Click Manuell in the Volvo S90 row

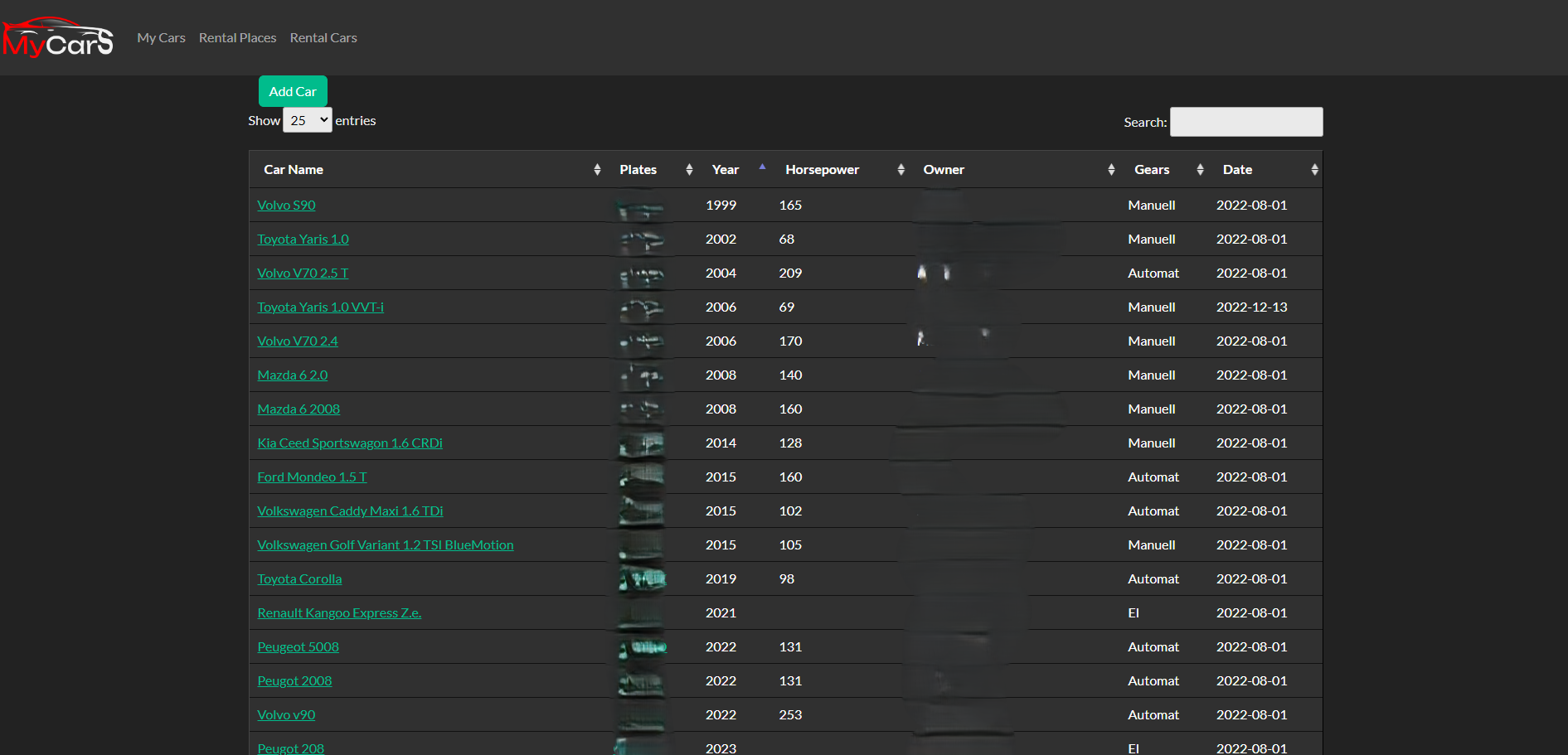(x=1152, y=206)
